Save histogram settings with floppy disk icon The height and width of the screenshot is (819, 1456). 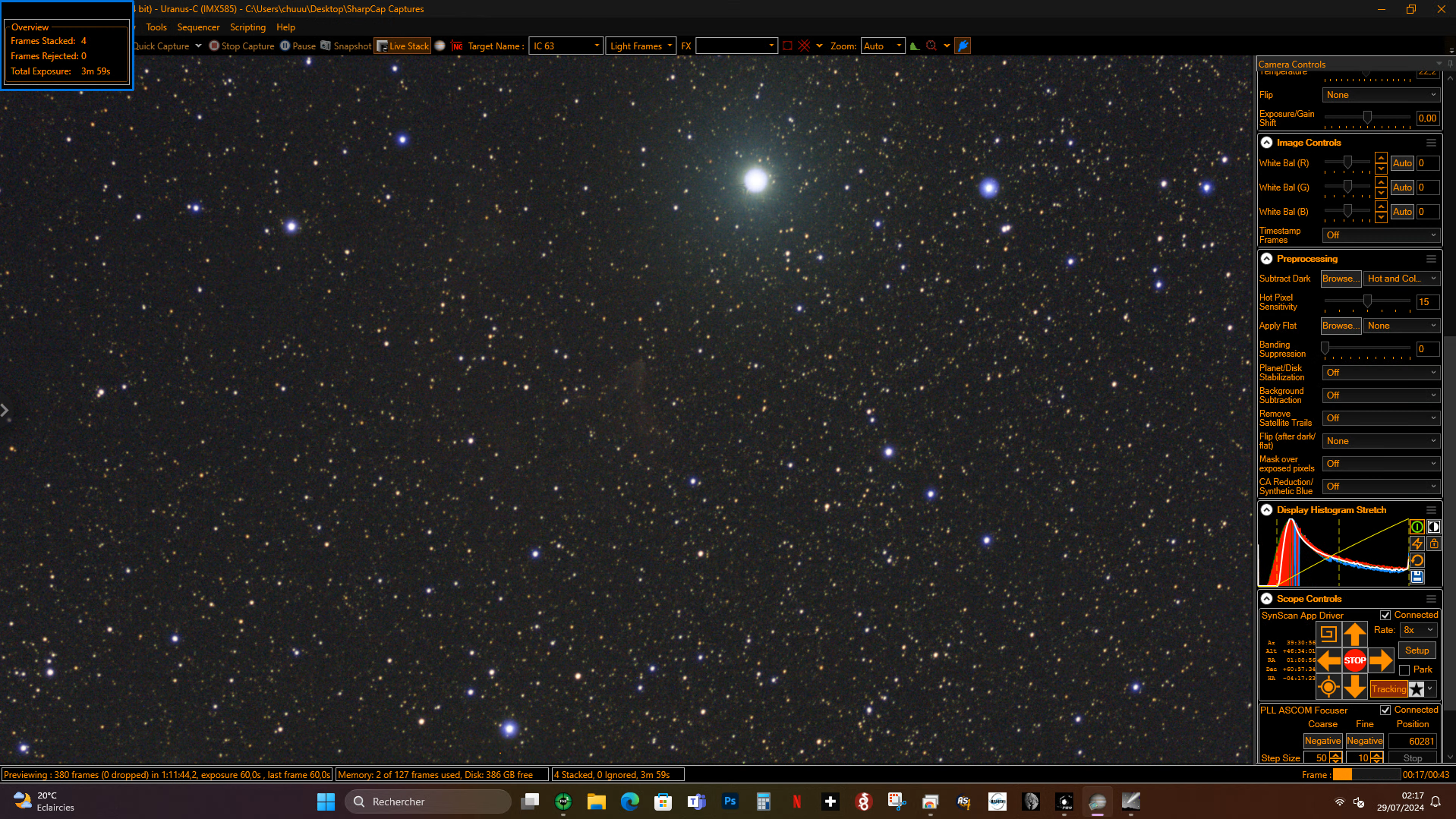pos(1417,577)
